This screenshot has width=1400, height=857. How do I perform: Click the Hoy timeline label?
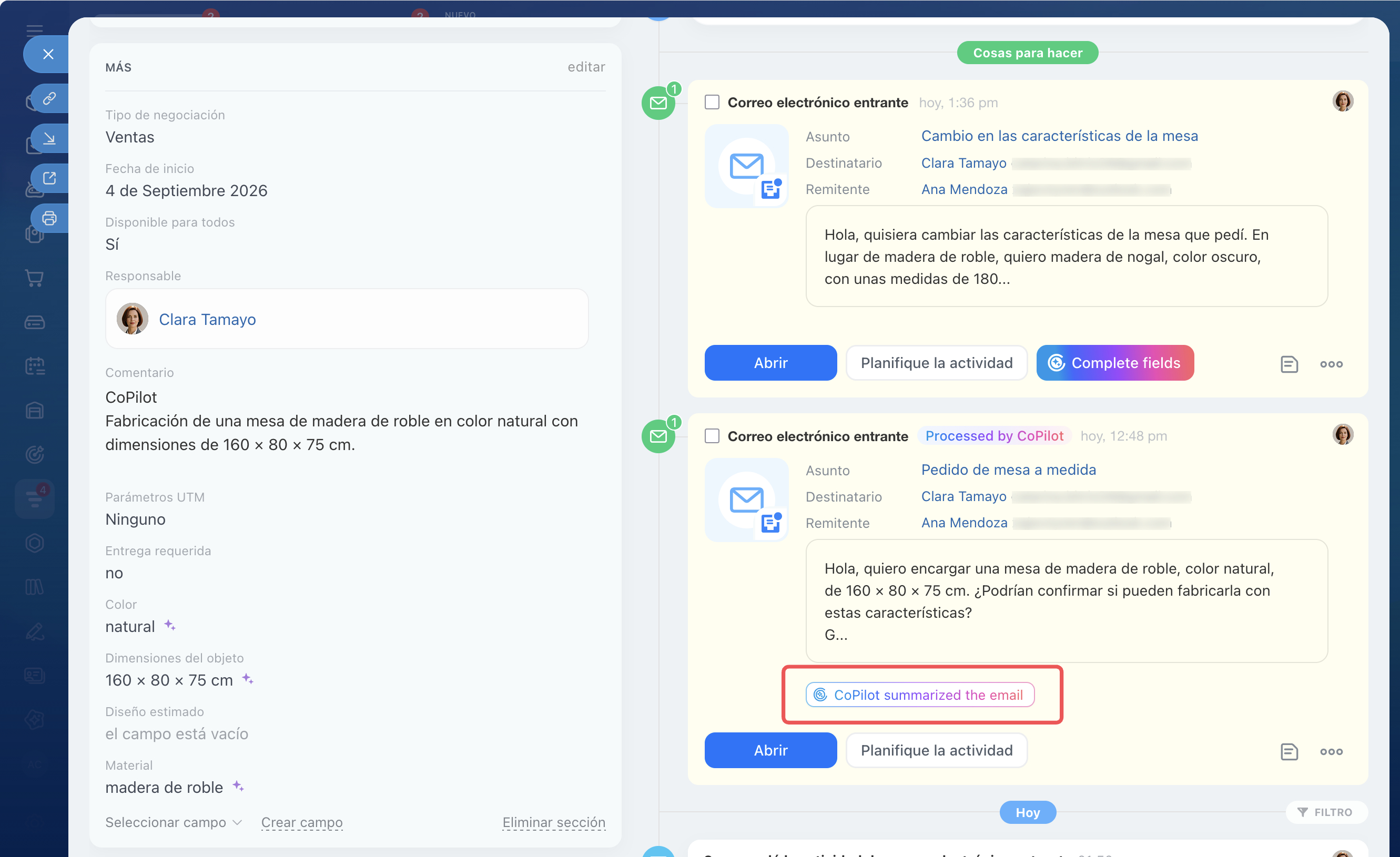click(x=1027, y=813)
